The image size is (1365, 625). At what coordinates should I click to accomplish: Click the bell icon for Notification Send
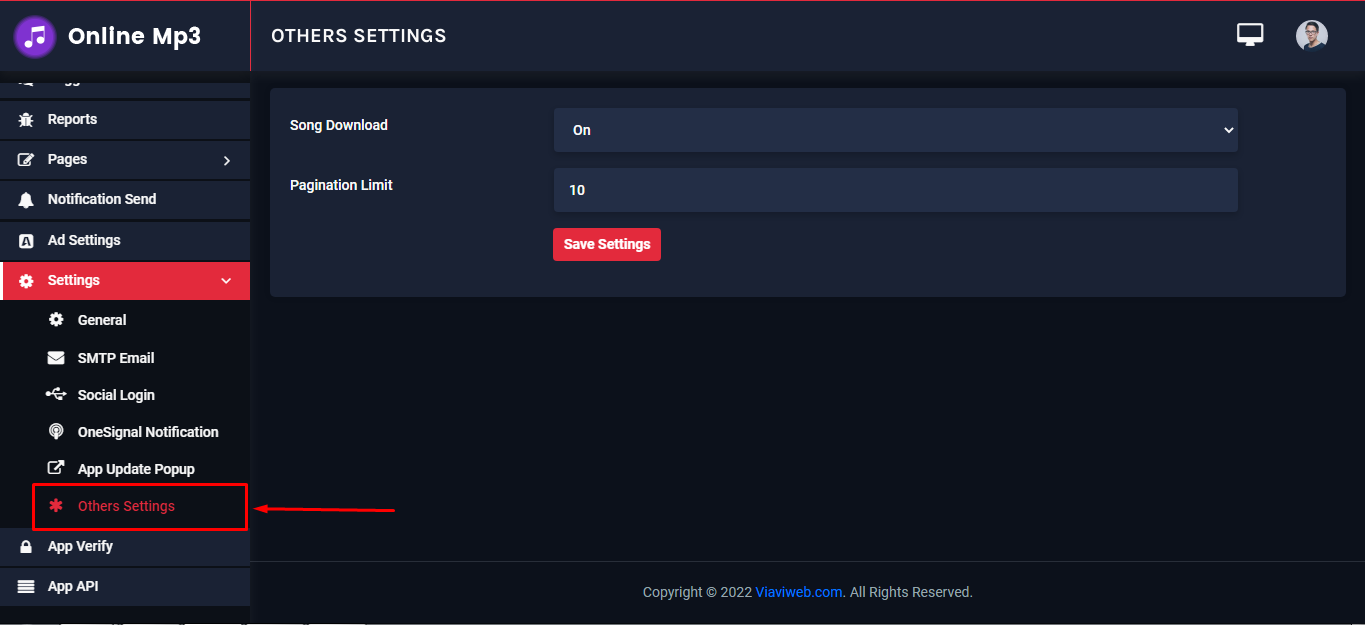click(x=26, y=200)
